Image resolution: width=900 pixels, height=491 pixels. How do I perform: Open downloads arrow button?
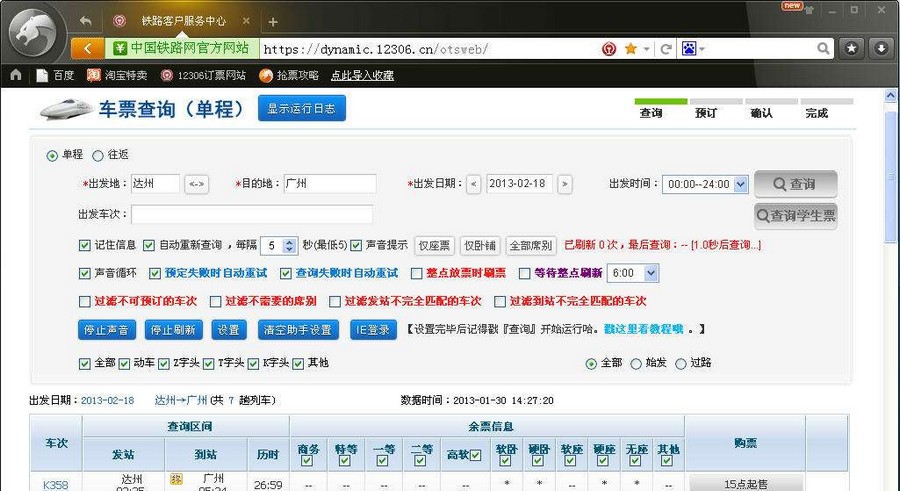click(x=881, y=49)
